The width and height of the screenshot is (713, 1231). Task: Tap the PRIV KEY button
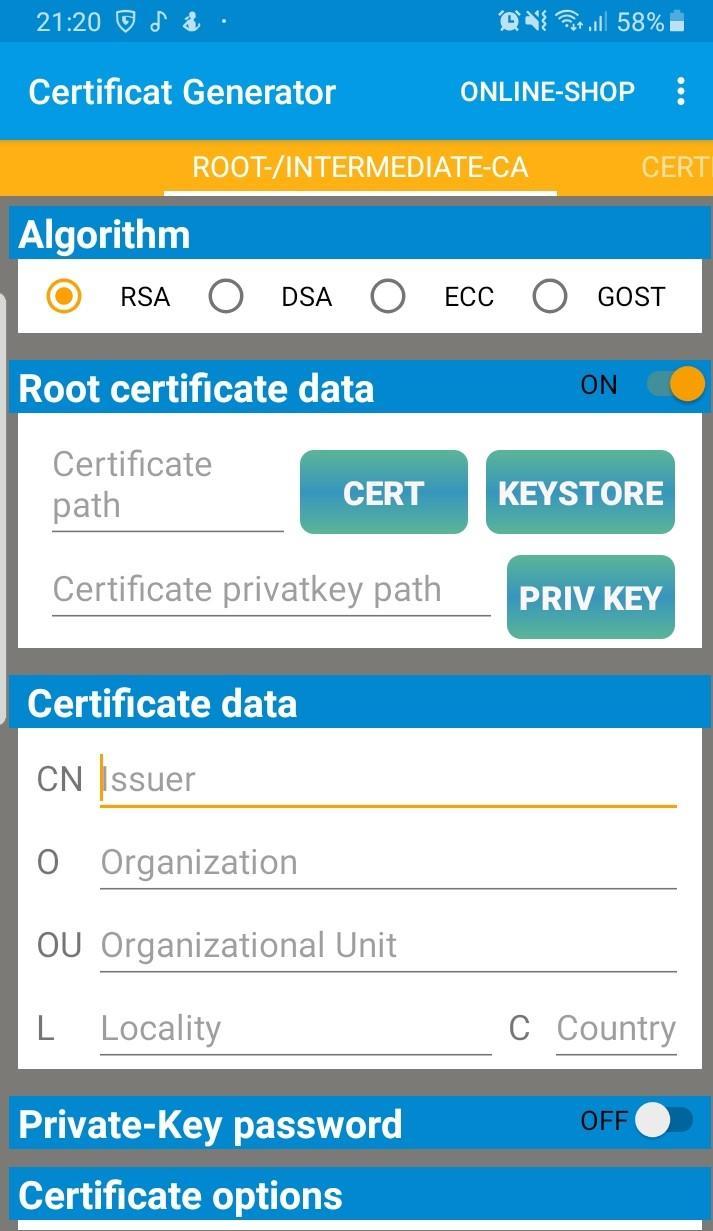[590, 598]
